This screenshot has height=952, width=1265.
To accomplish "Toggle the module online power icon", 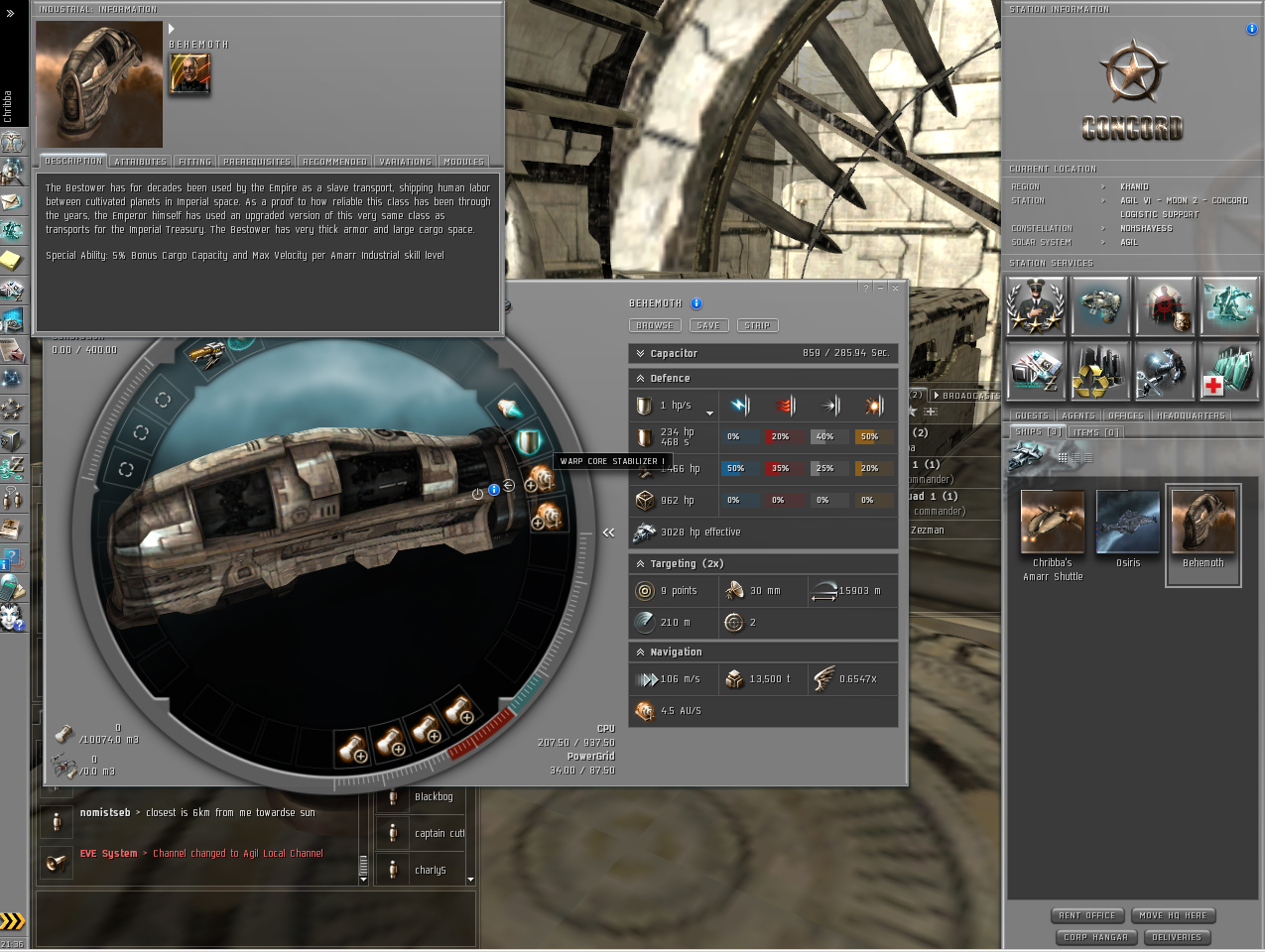I will [477, 493].
